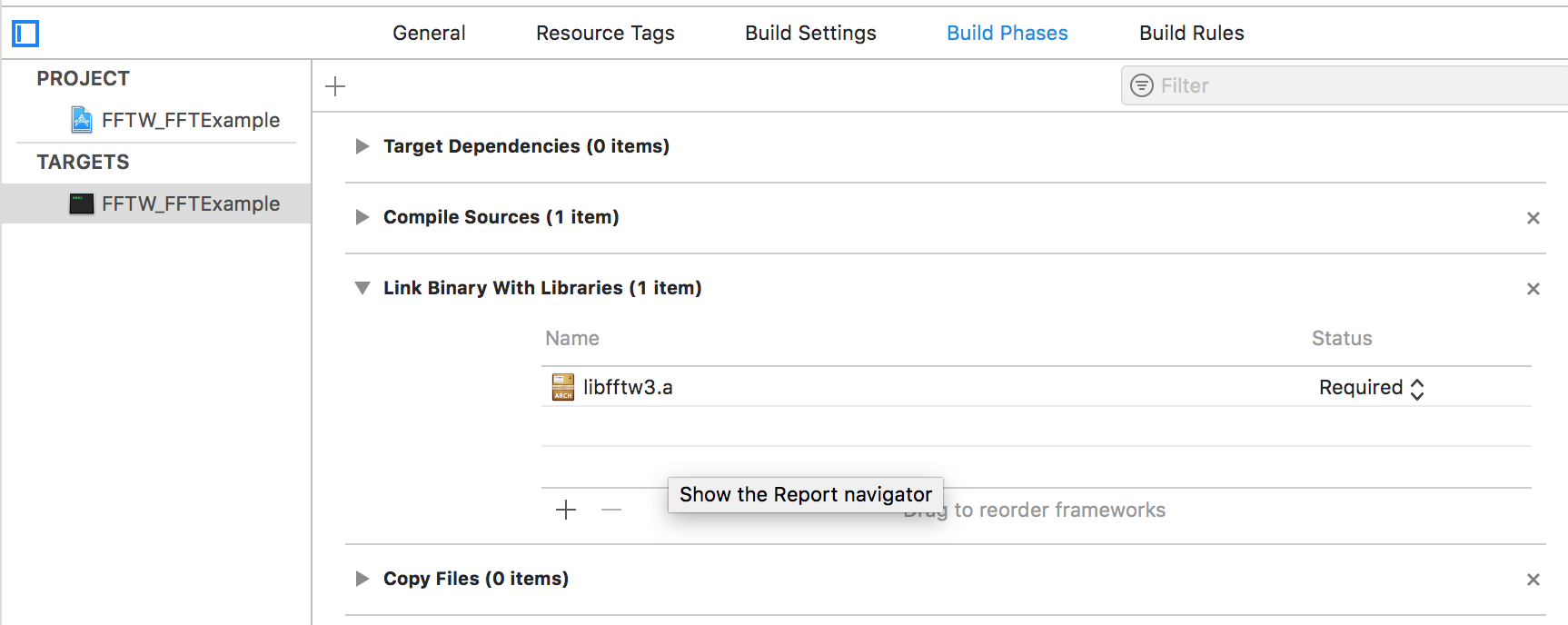The image size is (1568, 625).
Task: Expand Copy Files section
Action: [x=362, y=579]
